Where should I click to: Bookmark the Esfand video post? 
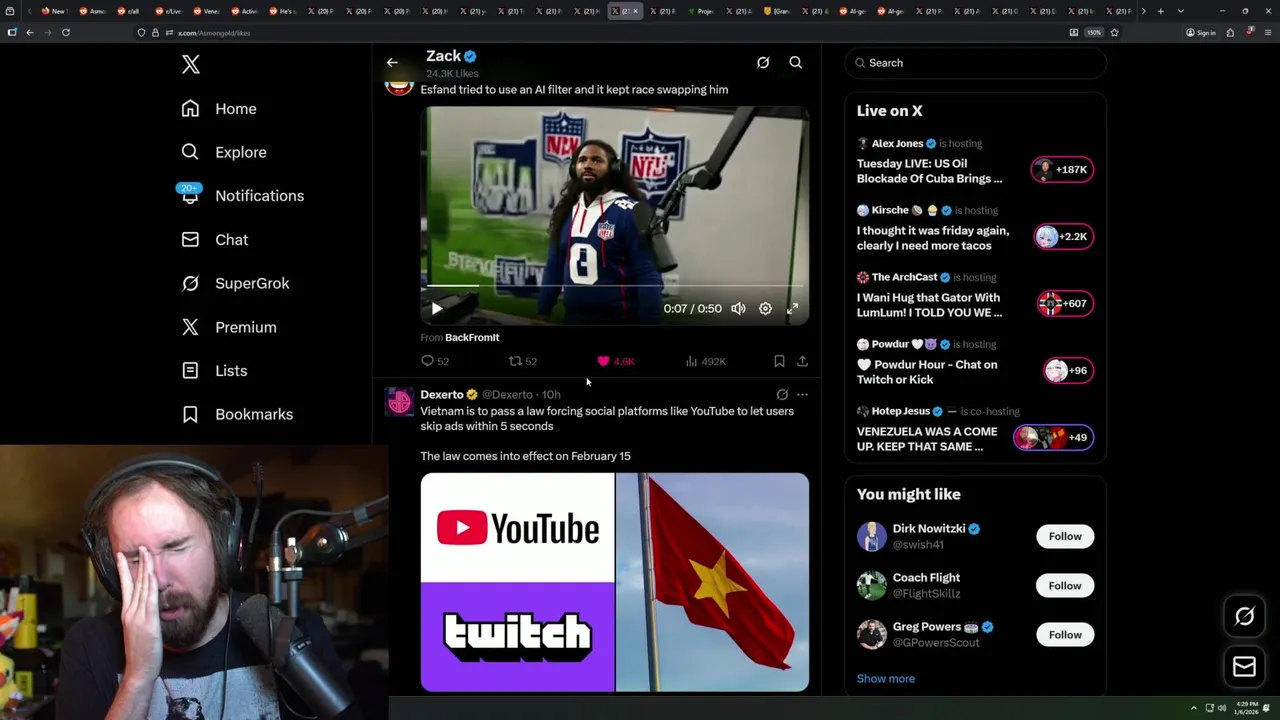tap(779, 361)
